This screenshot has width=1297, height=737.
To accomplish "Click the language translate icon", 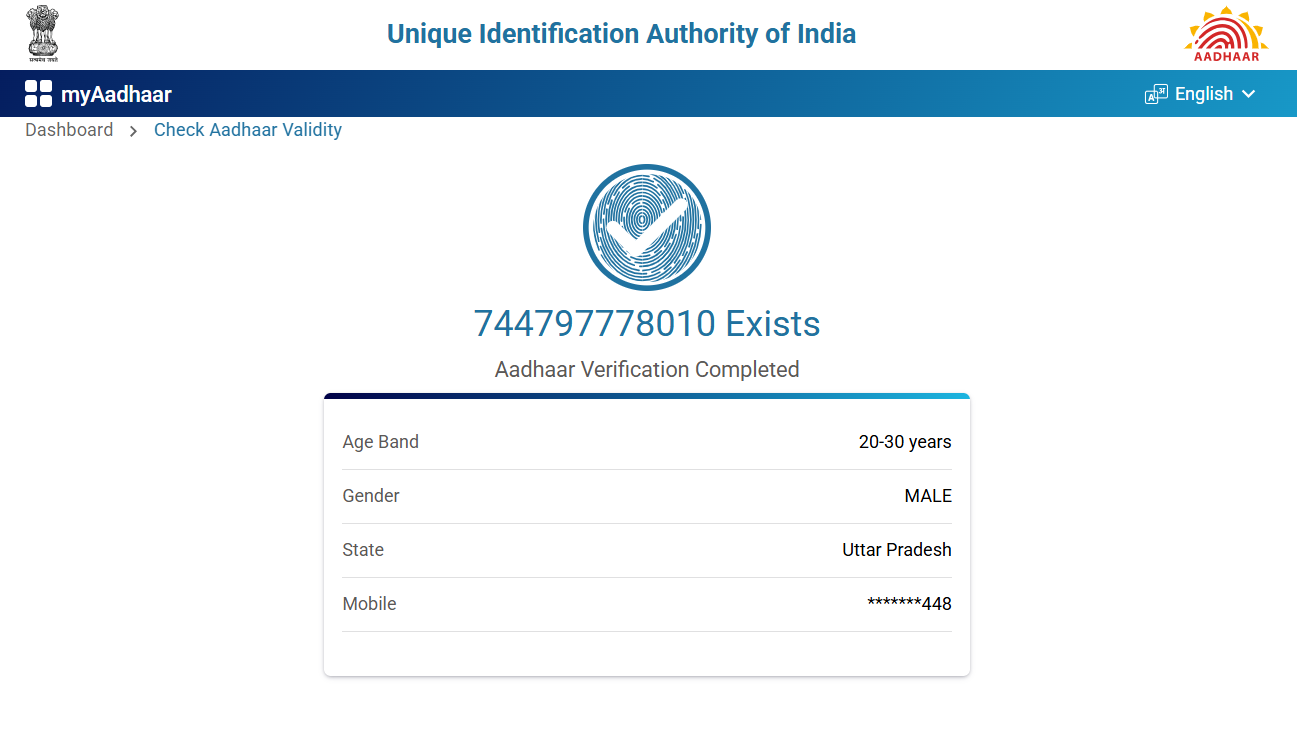I will [x=1156, y=94].
